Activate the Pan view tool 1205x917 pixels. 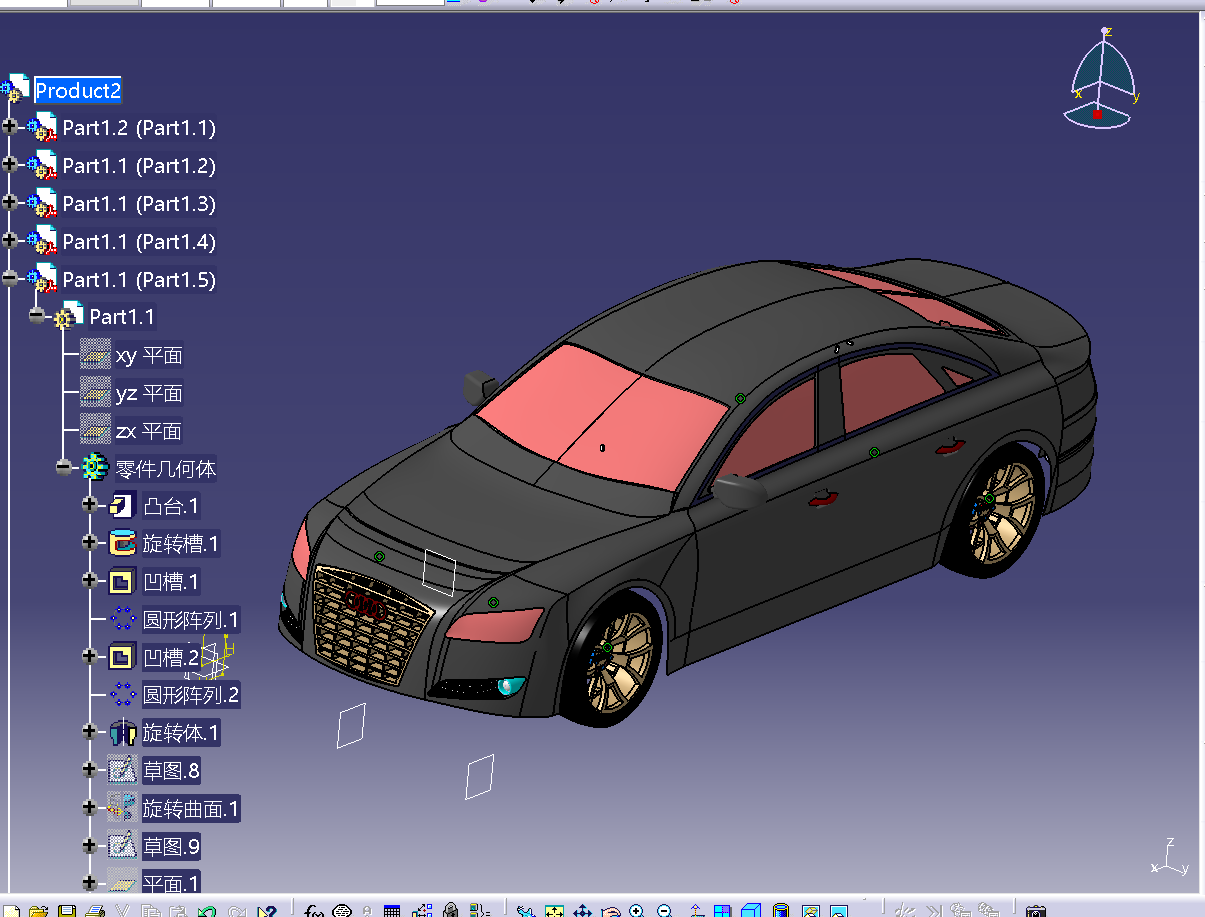pos(582,911)
